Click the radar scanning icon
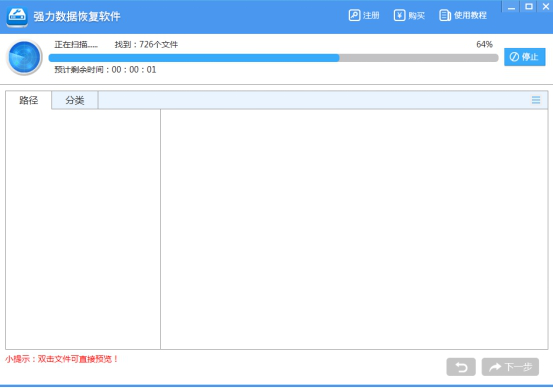The image size is (553, 389). pyautogui.click(x=24, y=57)
